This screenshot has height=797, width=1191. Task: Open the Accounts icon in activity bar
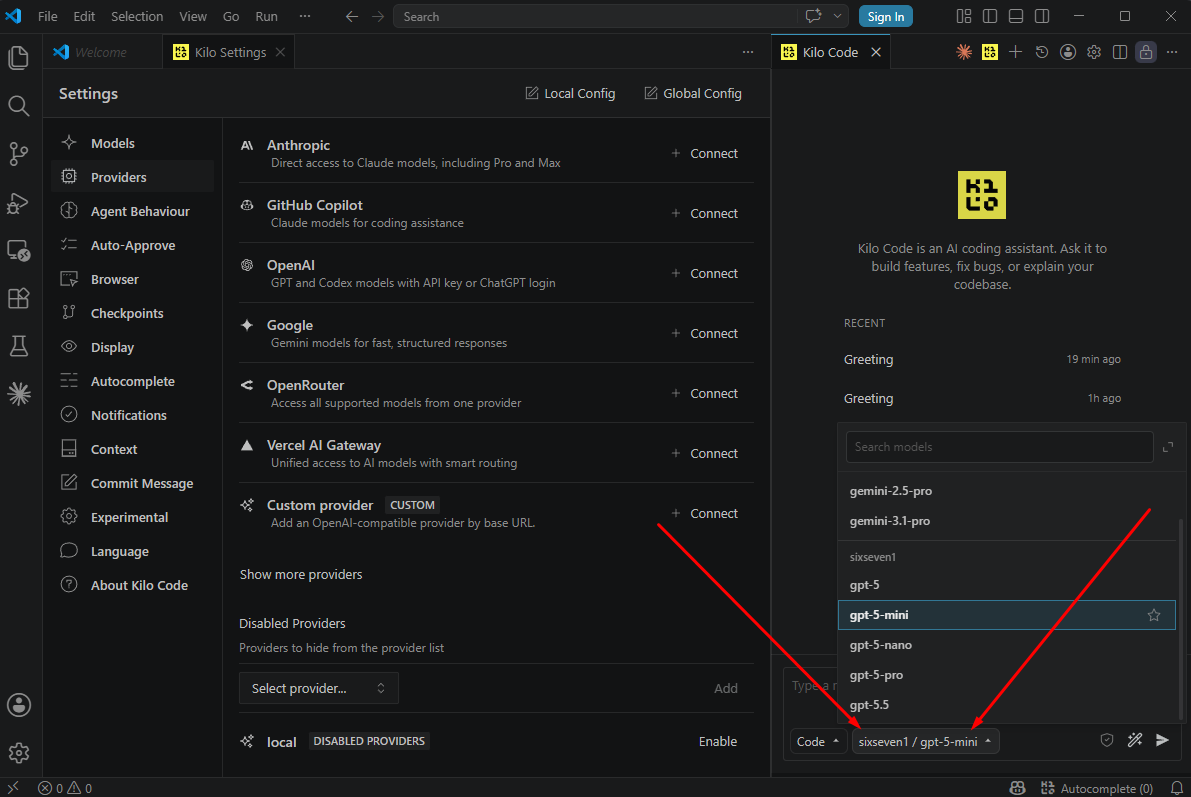coord(18,705)
